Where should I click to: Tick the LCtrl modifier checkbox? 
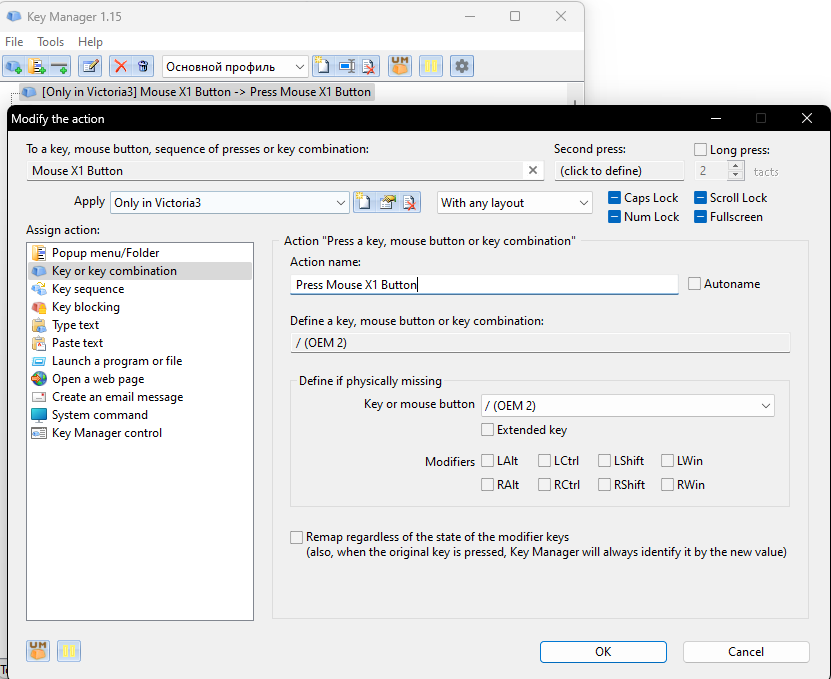[544, 461]
